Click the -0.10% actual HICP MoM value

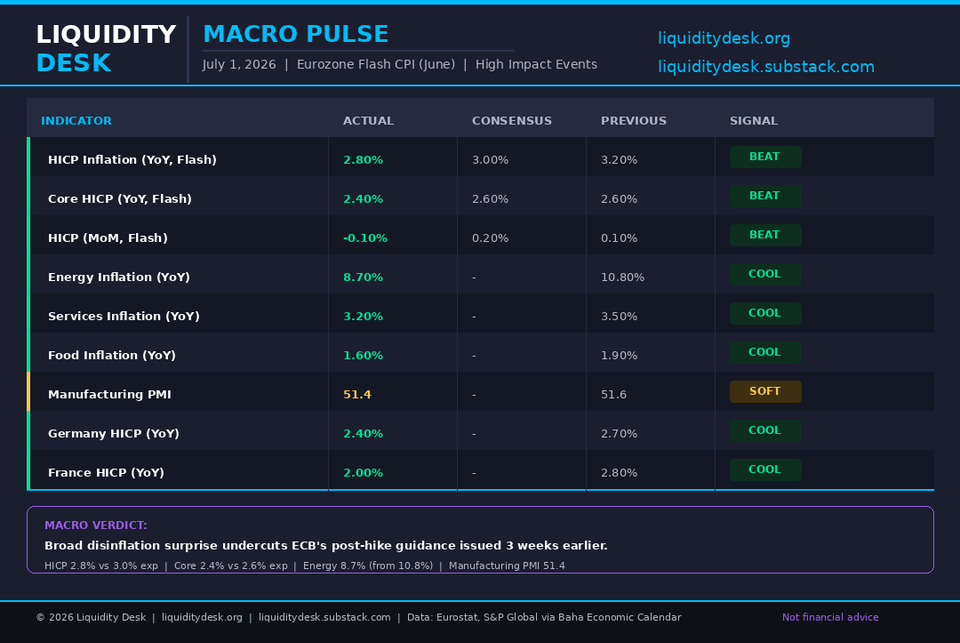[366, 238]
